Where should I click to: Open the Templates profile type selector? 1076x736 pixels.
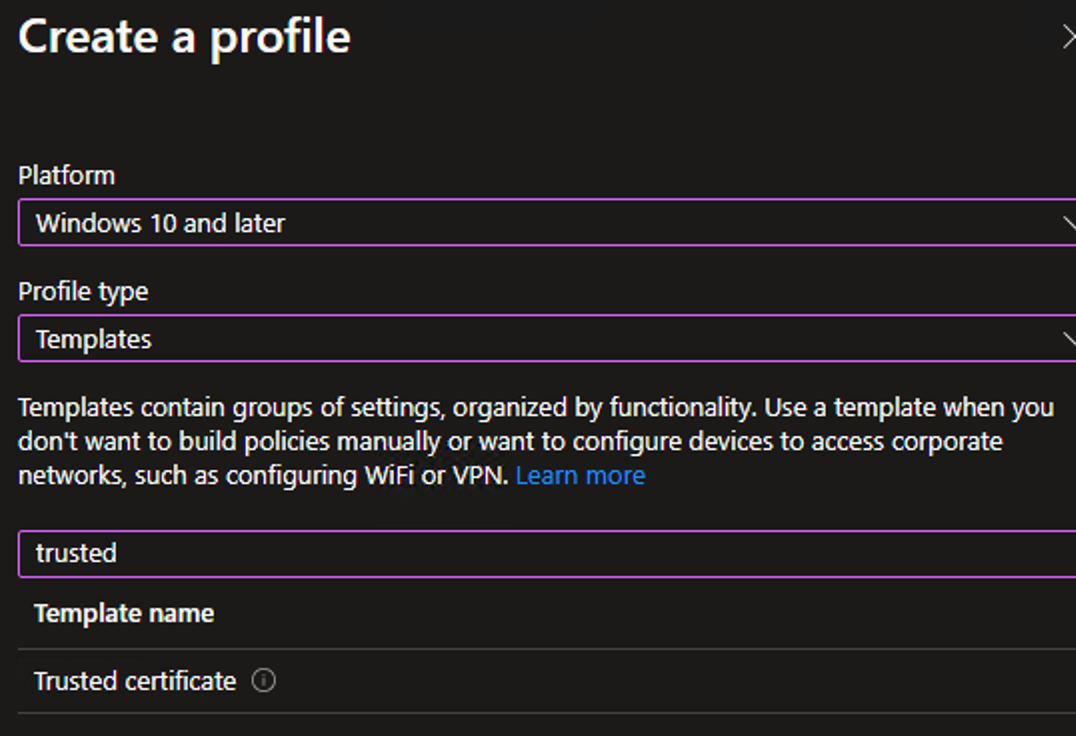coord(540,339)
